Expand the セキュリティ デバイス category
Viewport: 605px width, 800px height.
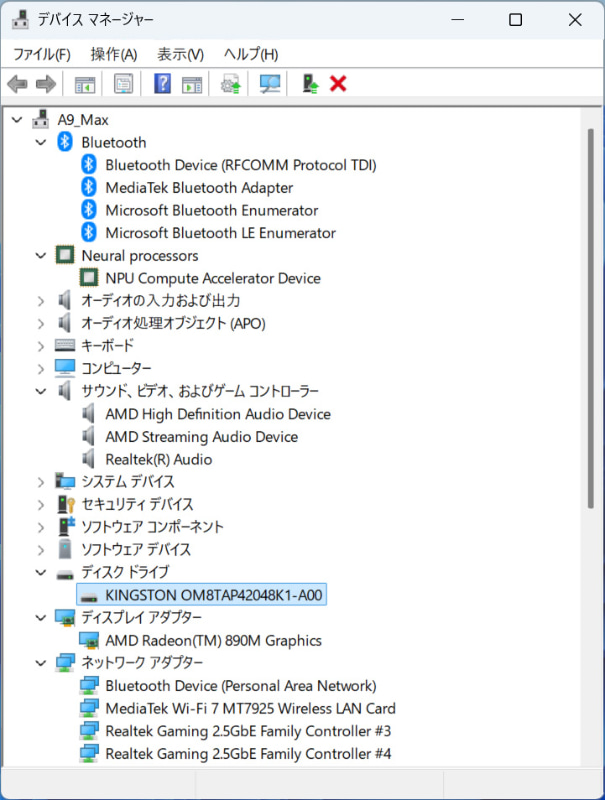tap(41, 505)
